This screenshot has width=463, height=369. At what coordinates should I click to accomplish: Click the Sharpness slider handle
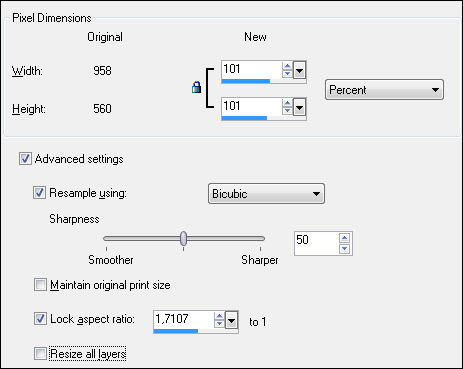[x=183, y=238]
